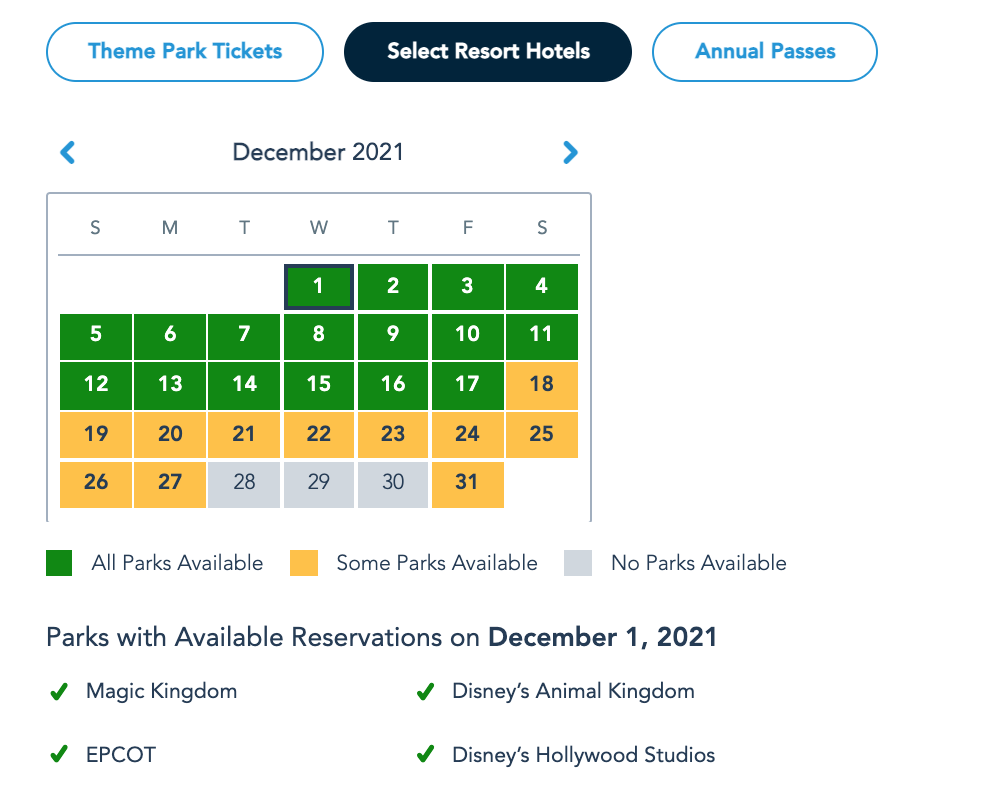Click the yellow Some Parks Available swatch

(x=304, y=563)
